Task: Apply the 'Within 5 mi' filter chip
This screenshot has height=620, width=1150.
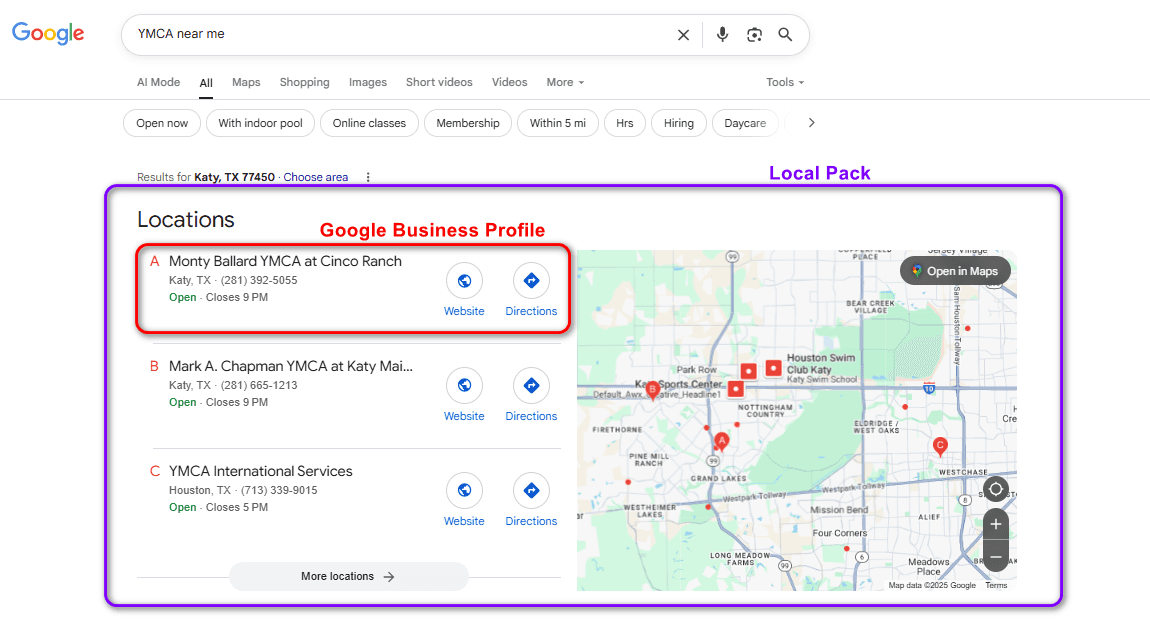Action: point(558,123)
